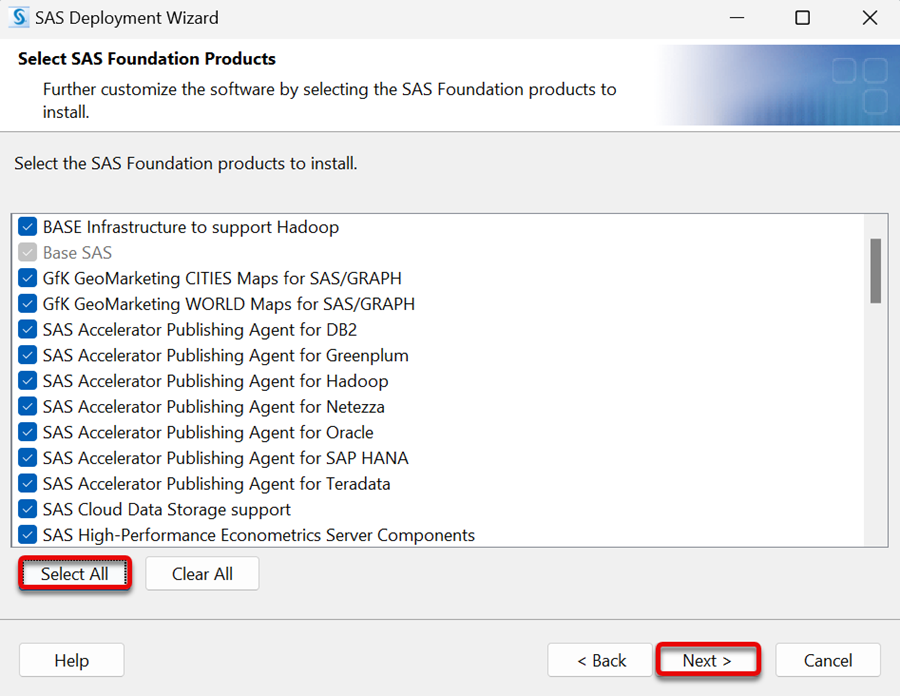Go back to the previous wizard step
The height and width of the screenshot is (696, 900).
tap(600, 660)
